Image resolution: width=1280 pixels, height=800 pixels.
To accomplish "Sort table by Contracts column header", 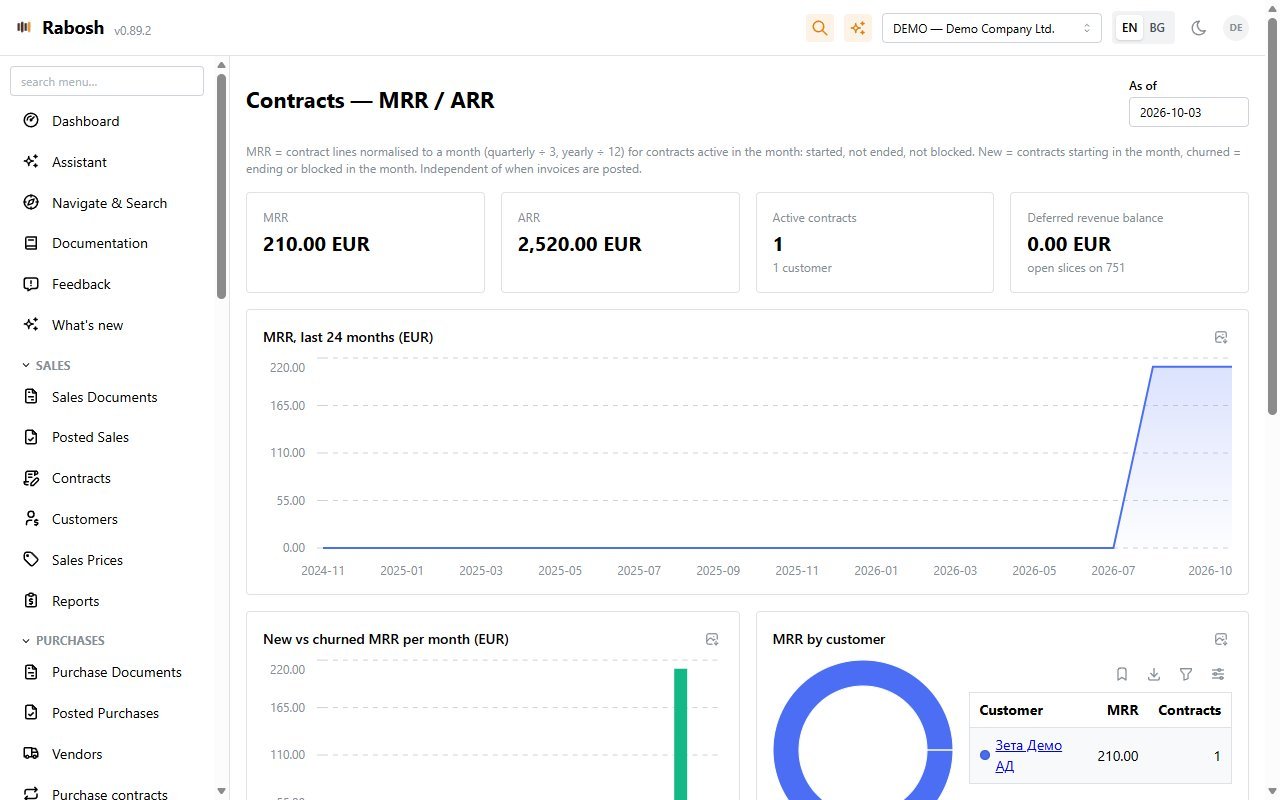I will tap(1189, 710).
